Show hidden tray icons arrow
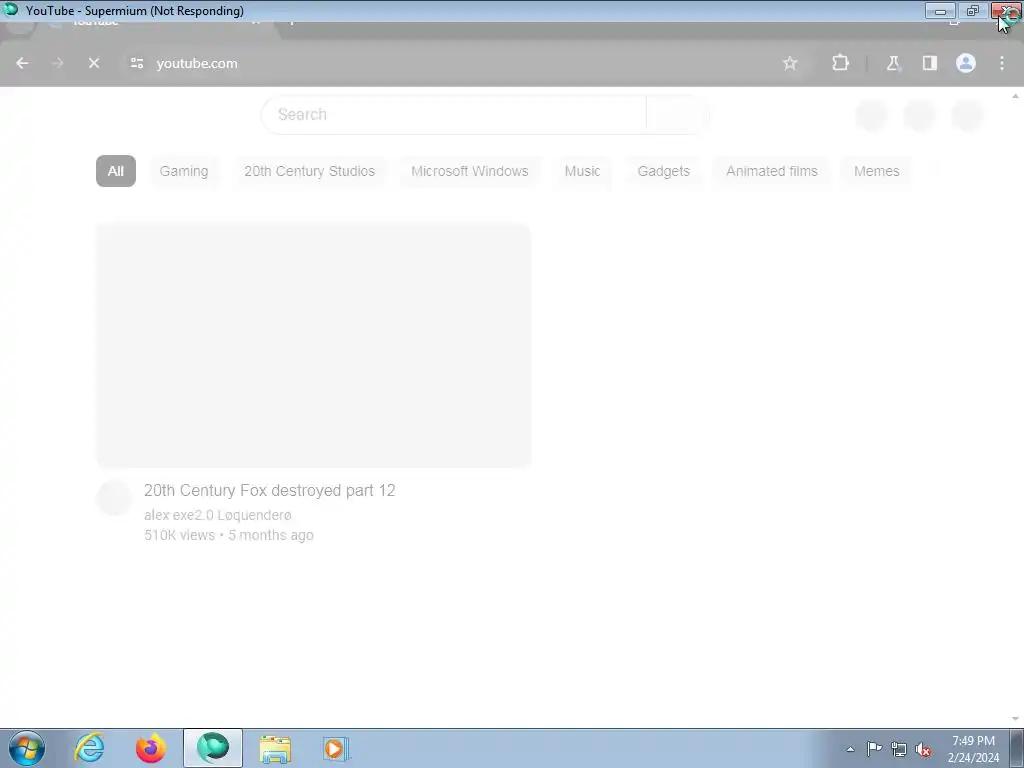Viewport: 1024px width, 768px height. [850, 749]
